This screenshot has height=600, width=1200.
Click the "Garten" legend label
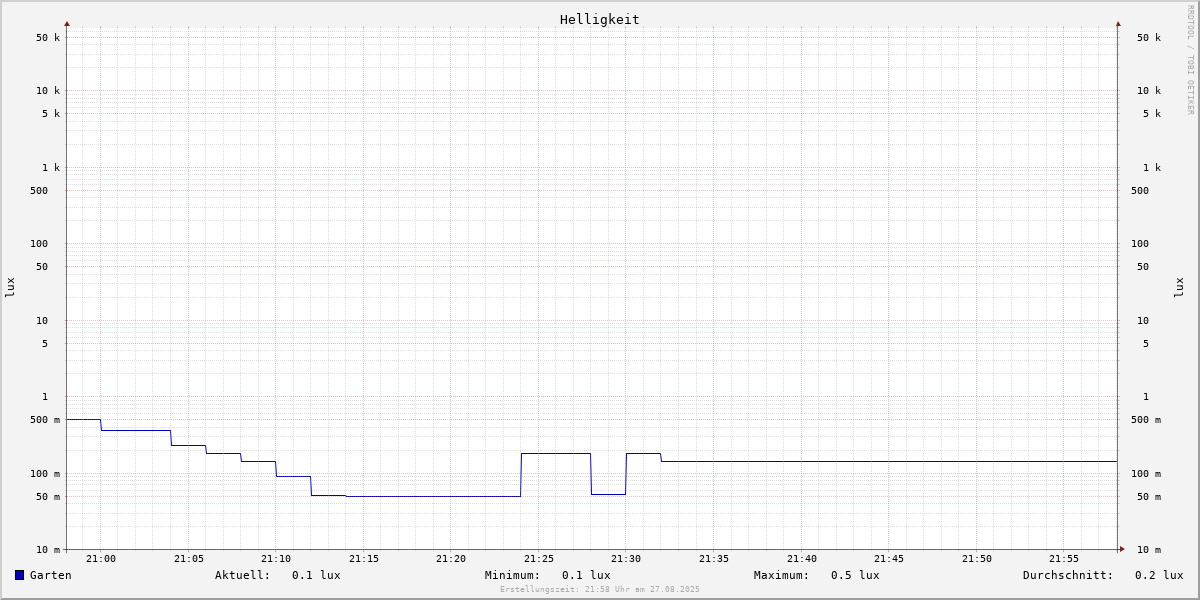point(51,575)
